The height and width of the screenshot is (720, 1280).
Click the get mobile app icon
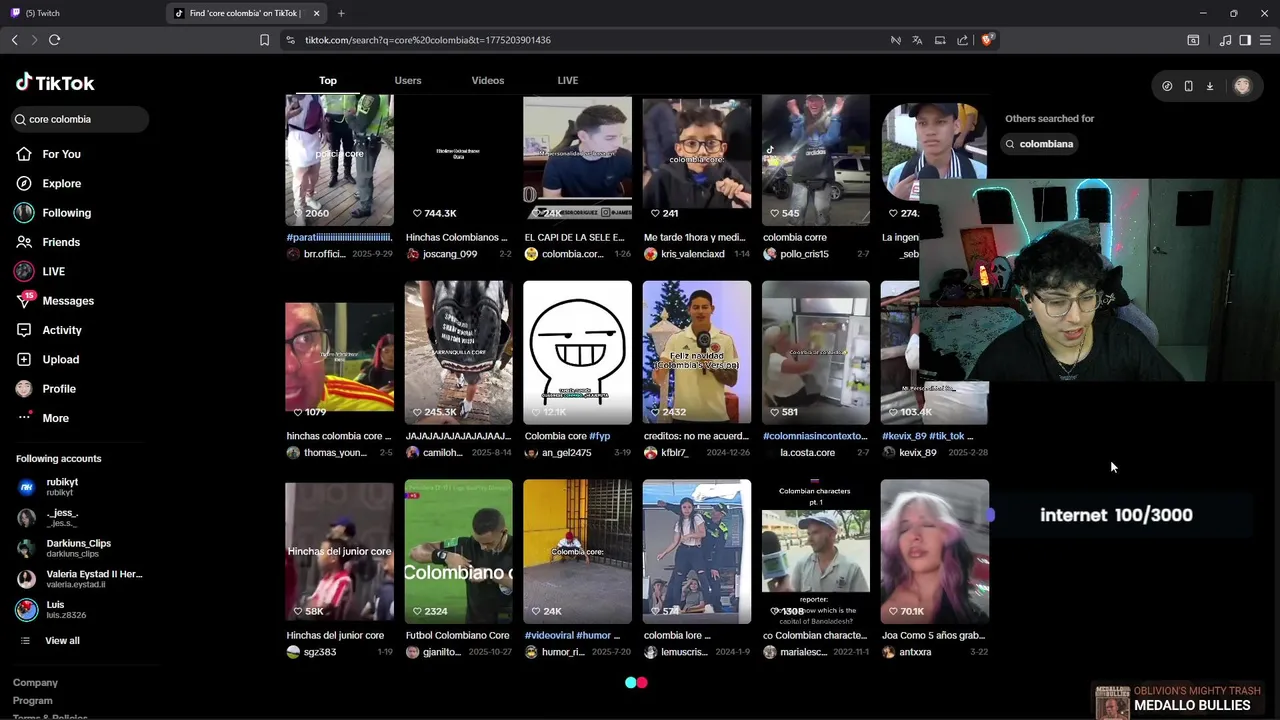(x=1188, y=86)
